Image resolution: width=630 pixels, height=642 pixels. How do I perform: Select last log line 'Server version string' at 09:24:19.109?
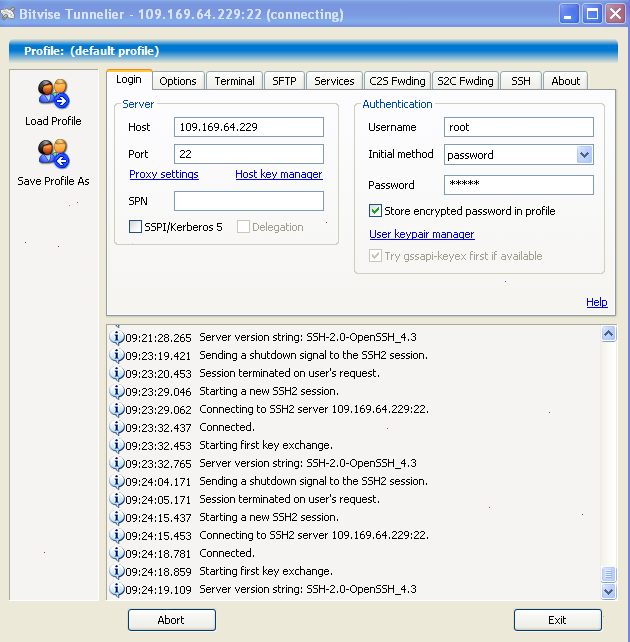click(307, 590)
